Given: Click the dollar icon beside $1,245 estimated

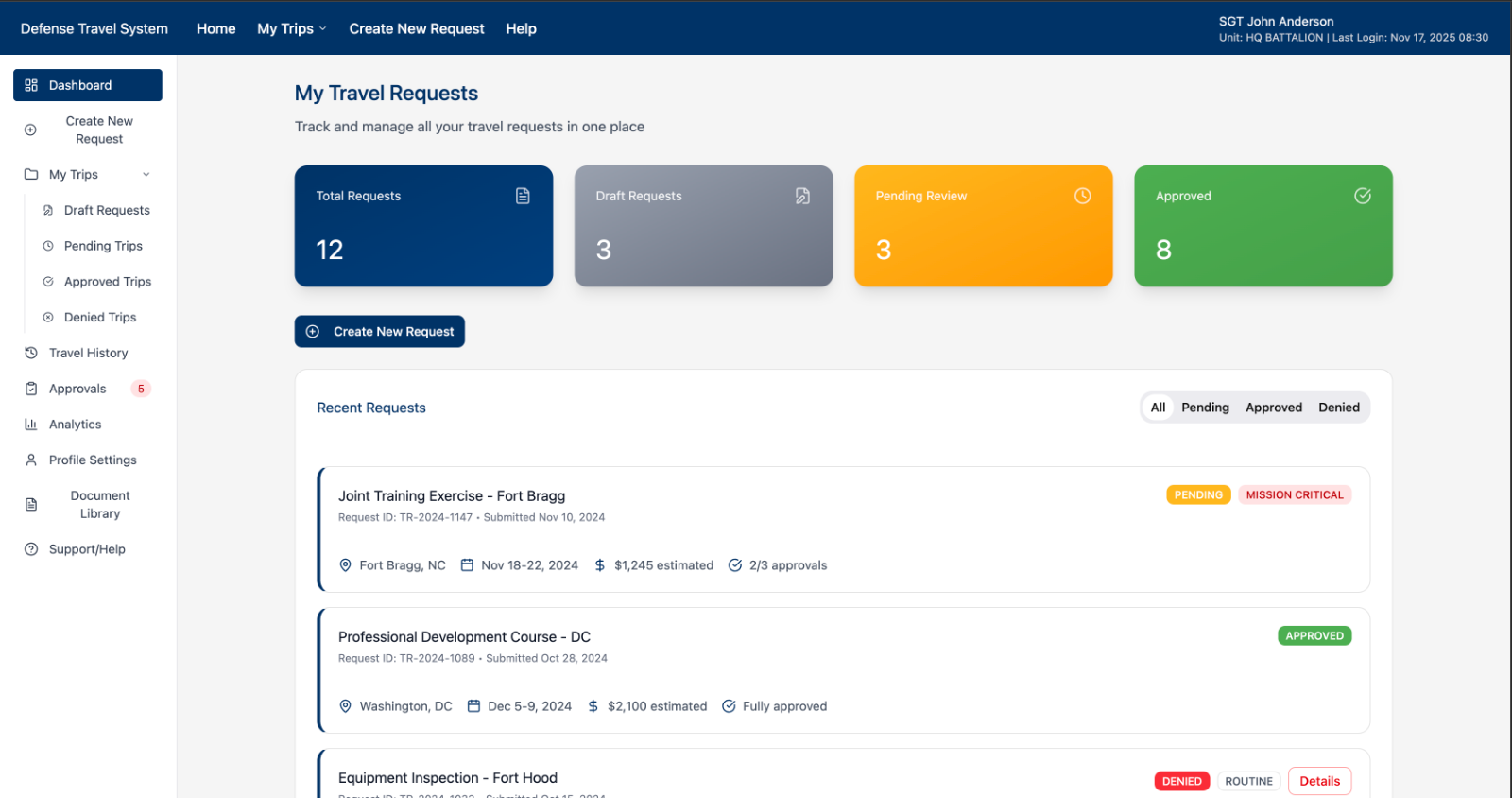Looking at the screenshot, I should pyautogui.click(x=600, y=565).
